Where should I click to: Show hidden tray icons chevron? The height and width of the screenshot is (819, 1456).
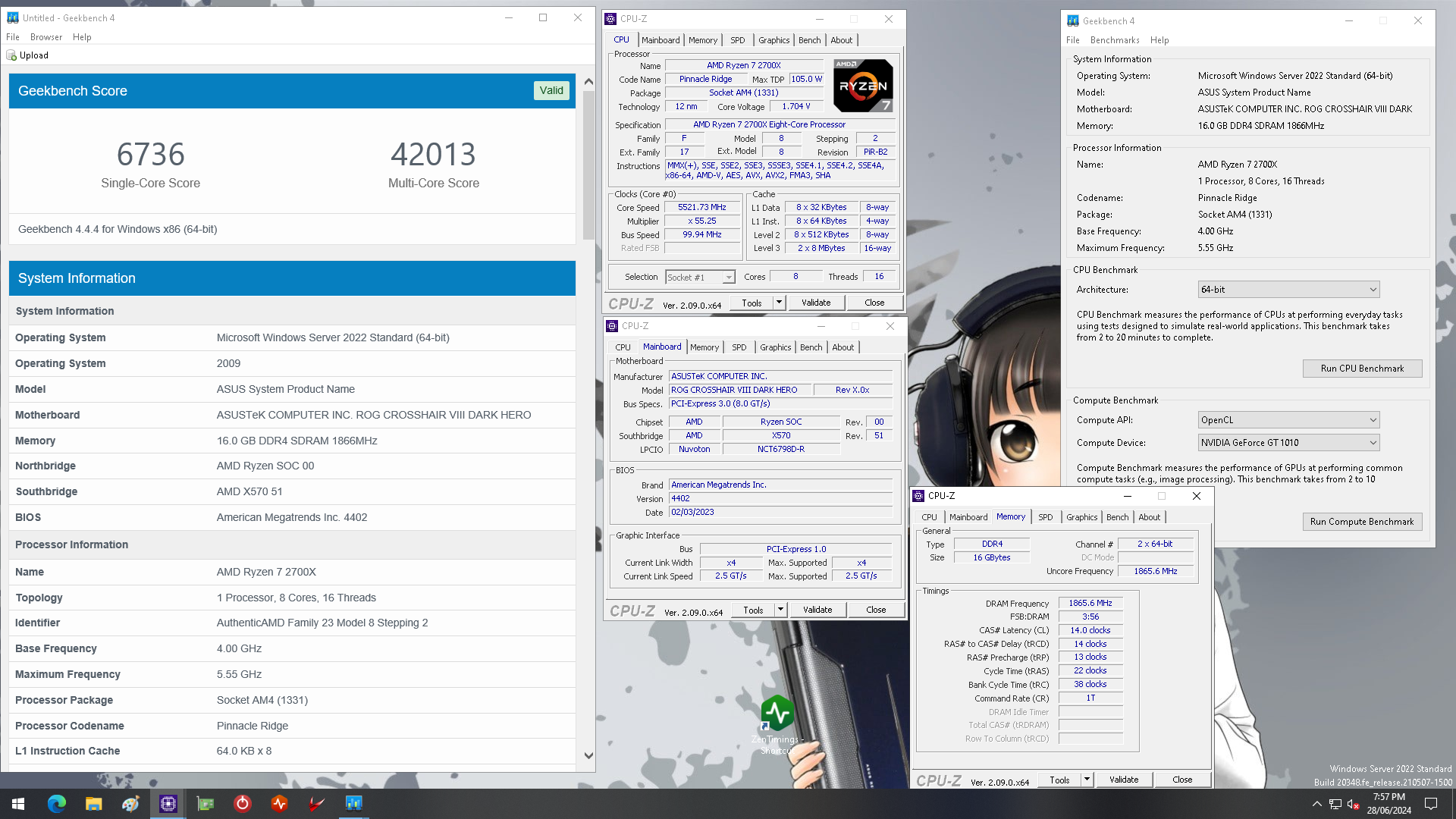1316,805
